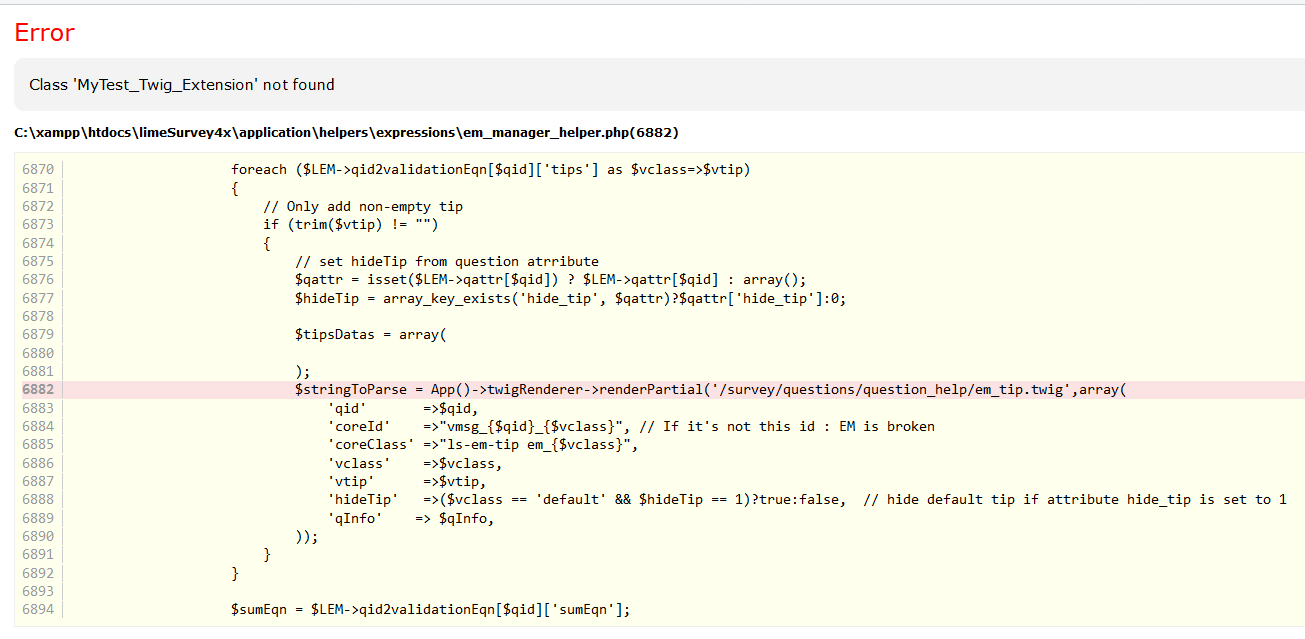This screenshot has height=639, width=1305.
Task: Click the "Class 'MyTest_Twig_Extension' not found" message
Action: pyautogui.click(x=182, y=85)
